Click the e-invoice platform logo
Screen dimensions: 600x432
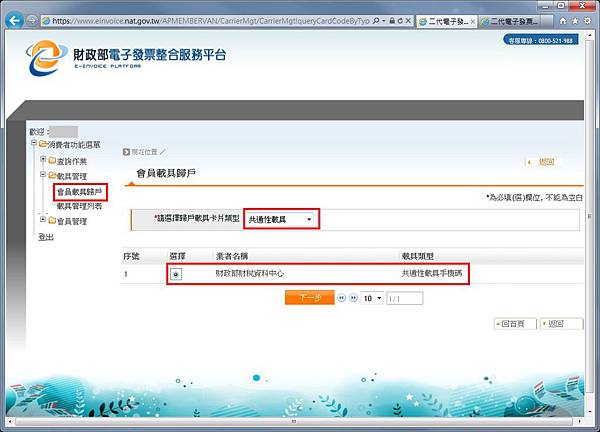[x=126, y=57]
